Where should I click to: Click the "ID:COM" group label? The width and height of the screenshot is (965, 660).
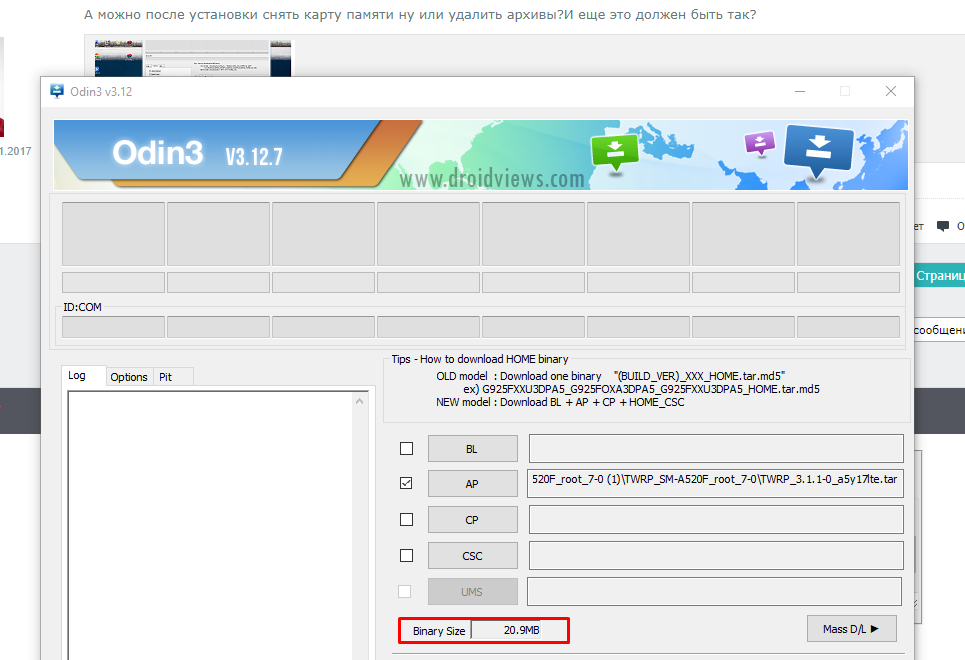click(82, 307)
